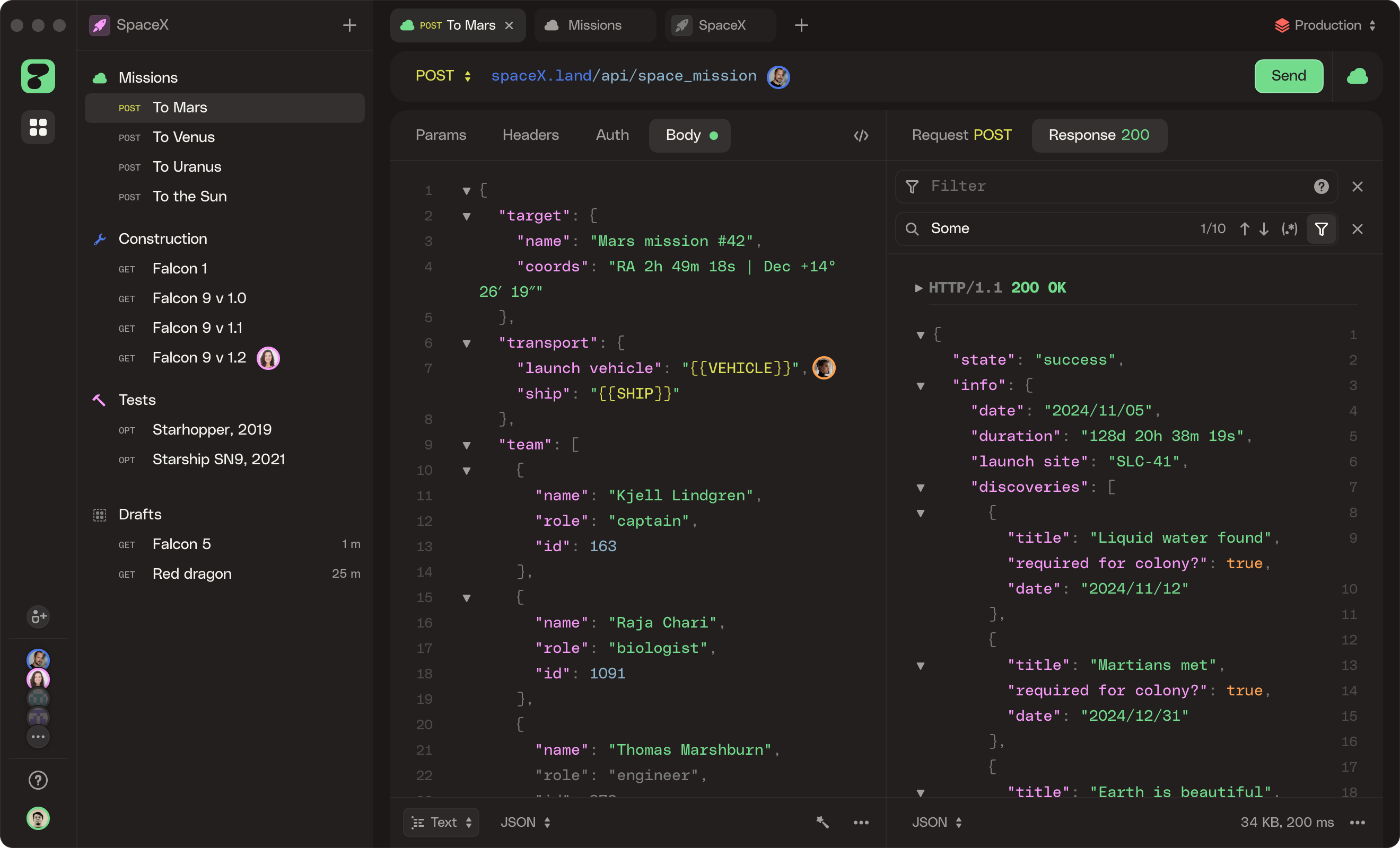The width and height of the screenshot is (1400, 848).
Task: Click the cloud sync icon next to Send
Action: pos(1358,76)
